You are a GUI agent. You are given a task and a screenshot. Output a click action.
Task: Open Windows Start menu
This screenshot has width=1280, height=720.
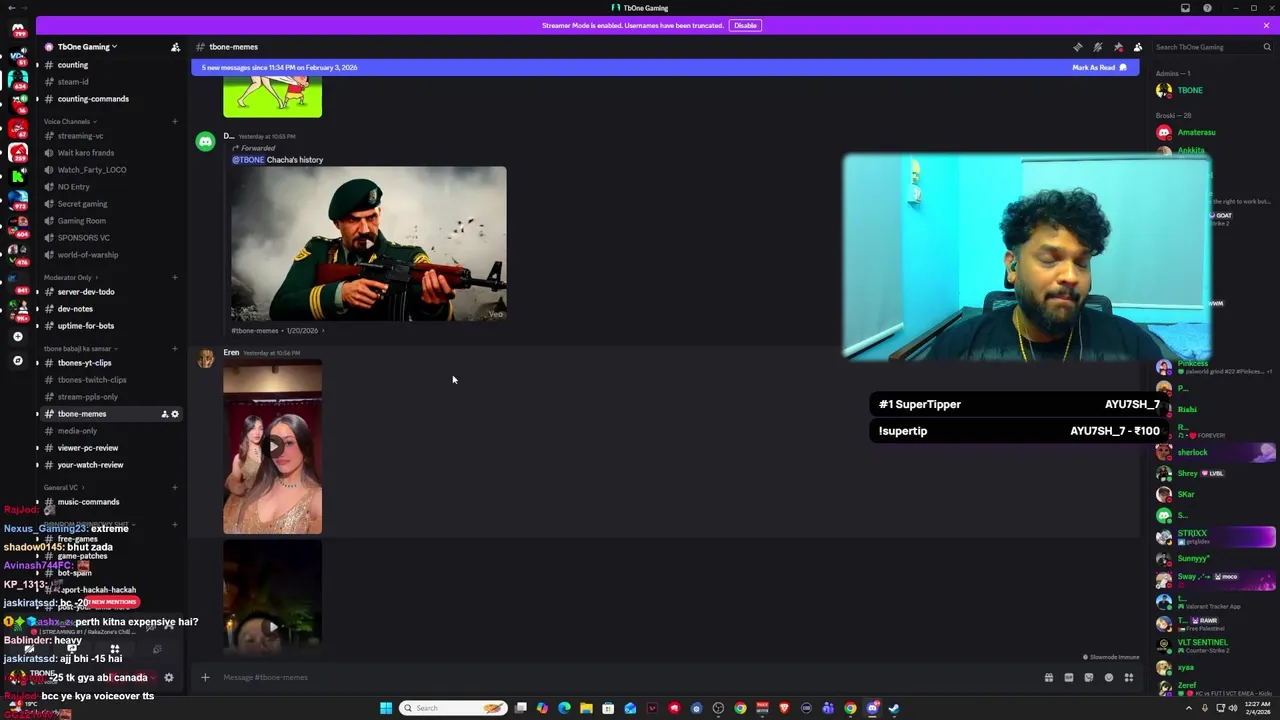386,709
